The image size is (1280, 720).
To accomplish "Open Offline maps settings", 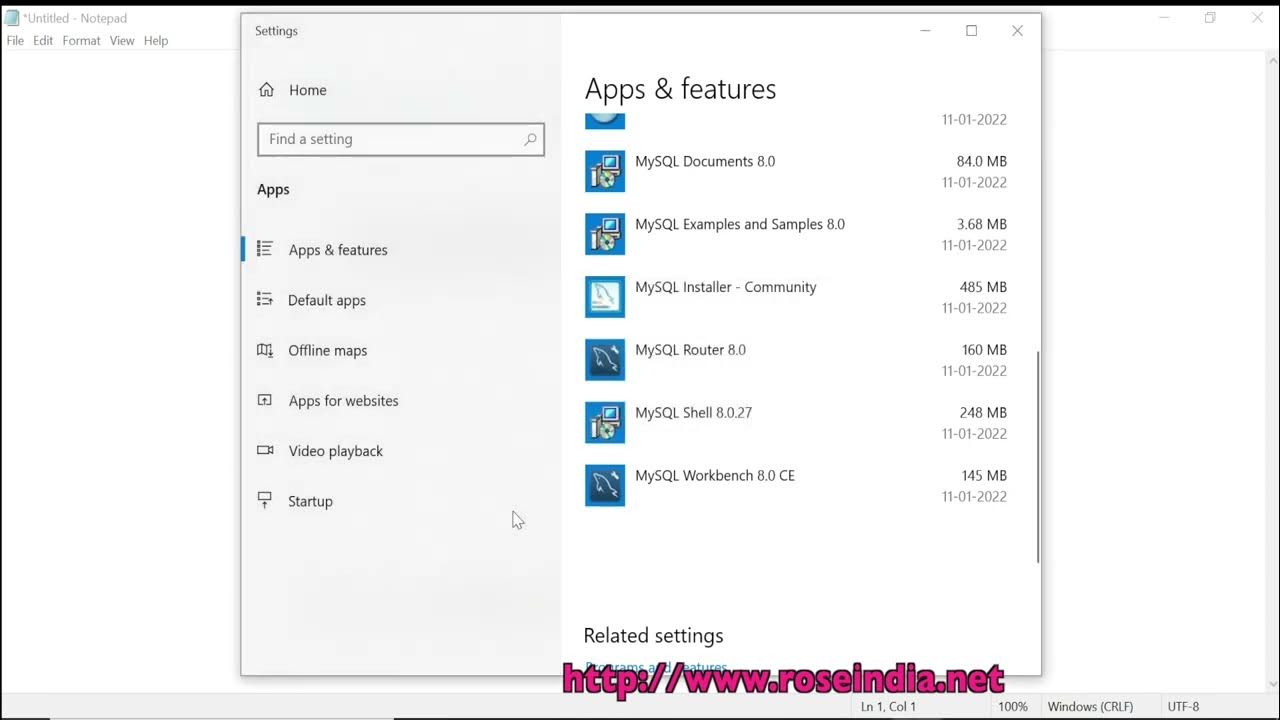I will (327, 350).
